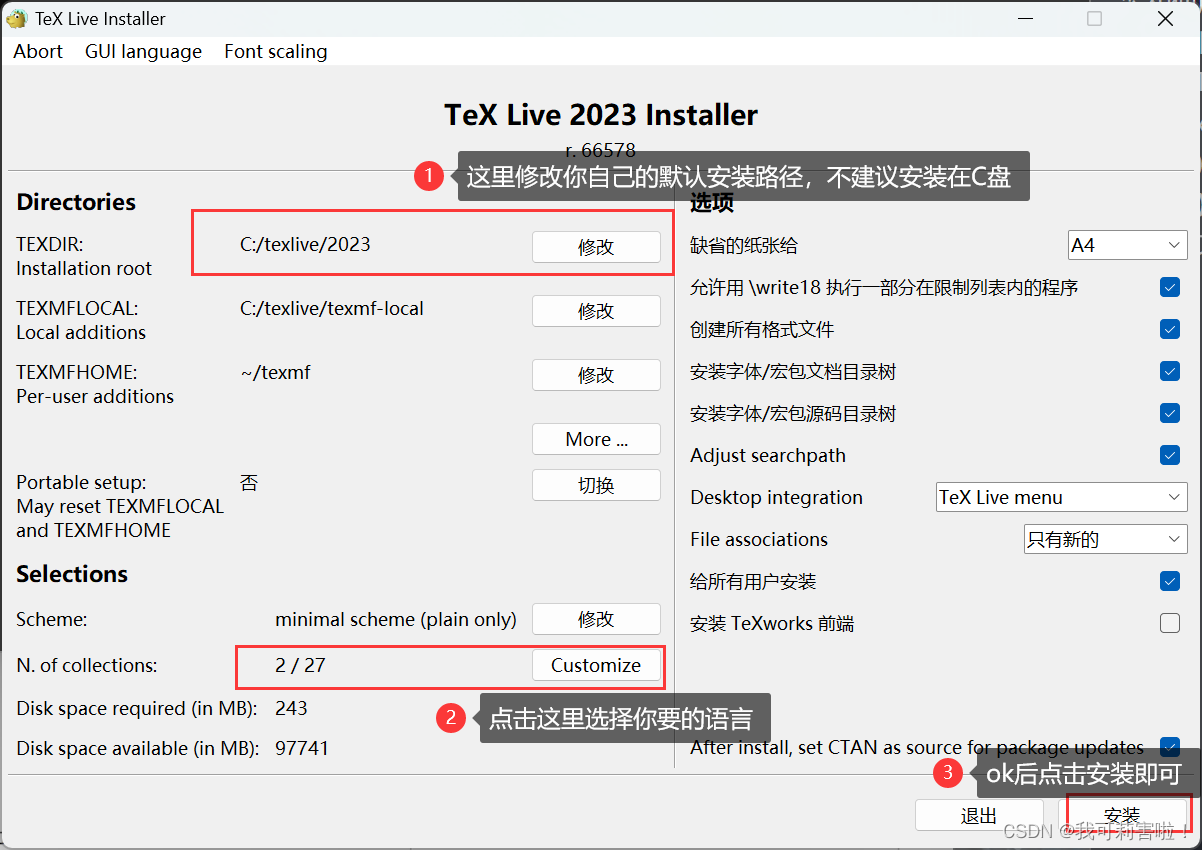
Task: Click 修改 button for TEXMFHOME
Action: pos(596,375)
